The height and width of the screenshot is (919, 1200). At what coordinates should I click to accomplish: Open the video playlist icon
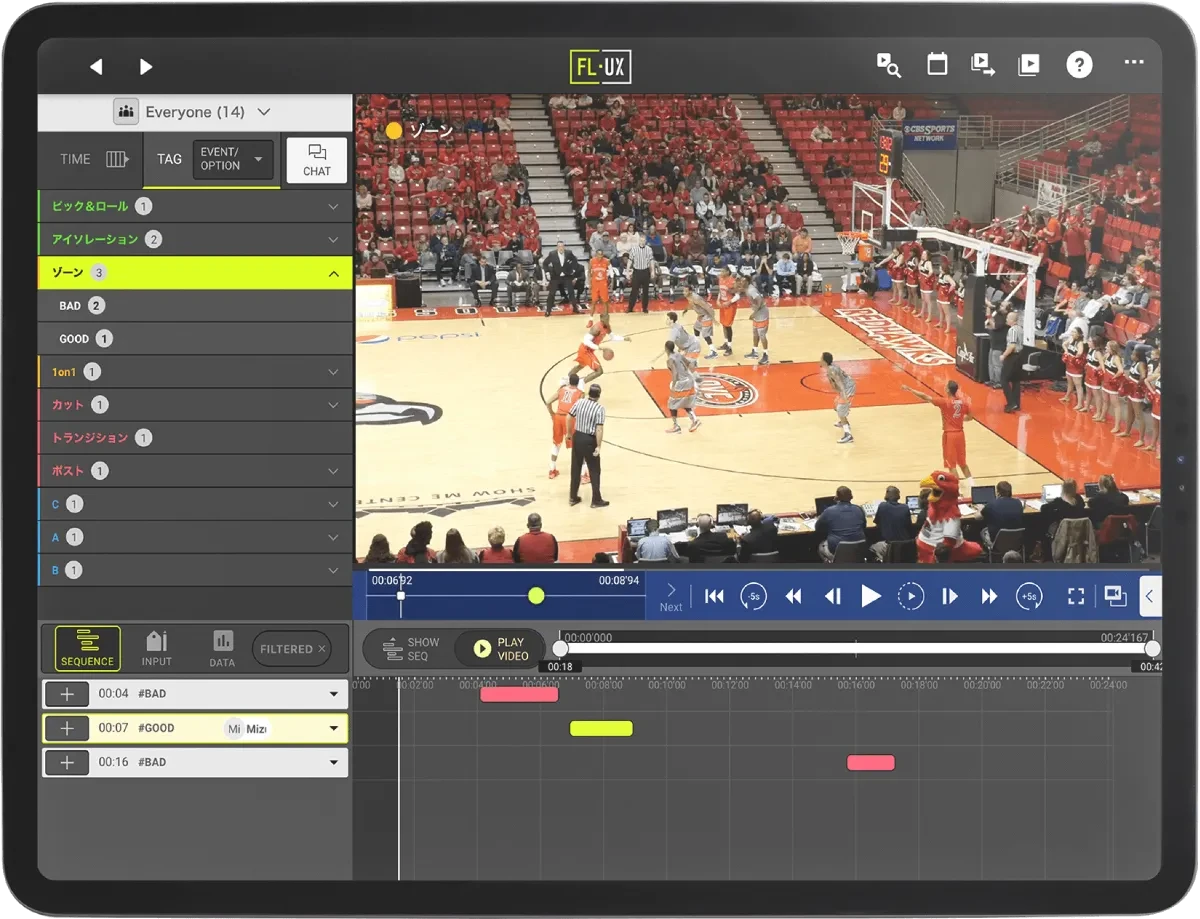(1028, 65)
